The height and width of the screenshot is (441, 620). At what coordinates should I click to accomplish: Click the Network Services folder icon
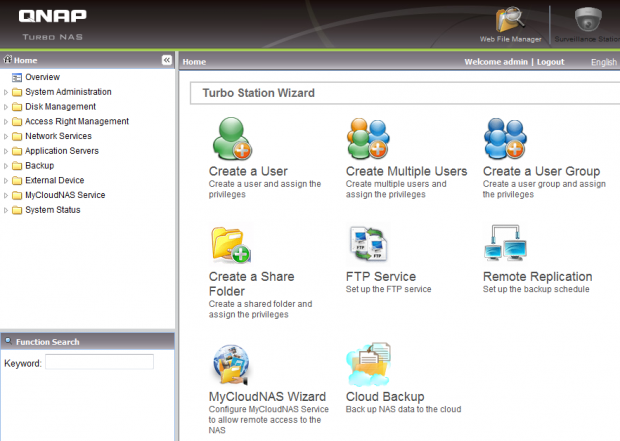pos(17,136)
